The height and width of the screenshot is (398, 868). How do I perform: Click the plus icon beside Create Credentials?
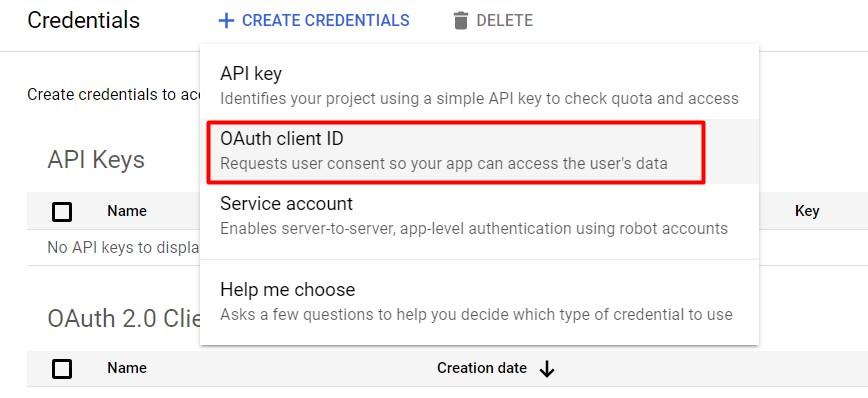pyautogui.click(x=226, y=21)
